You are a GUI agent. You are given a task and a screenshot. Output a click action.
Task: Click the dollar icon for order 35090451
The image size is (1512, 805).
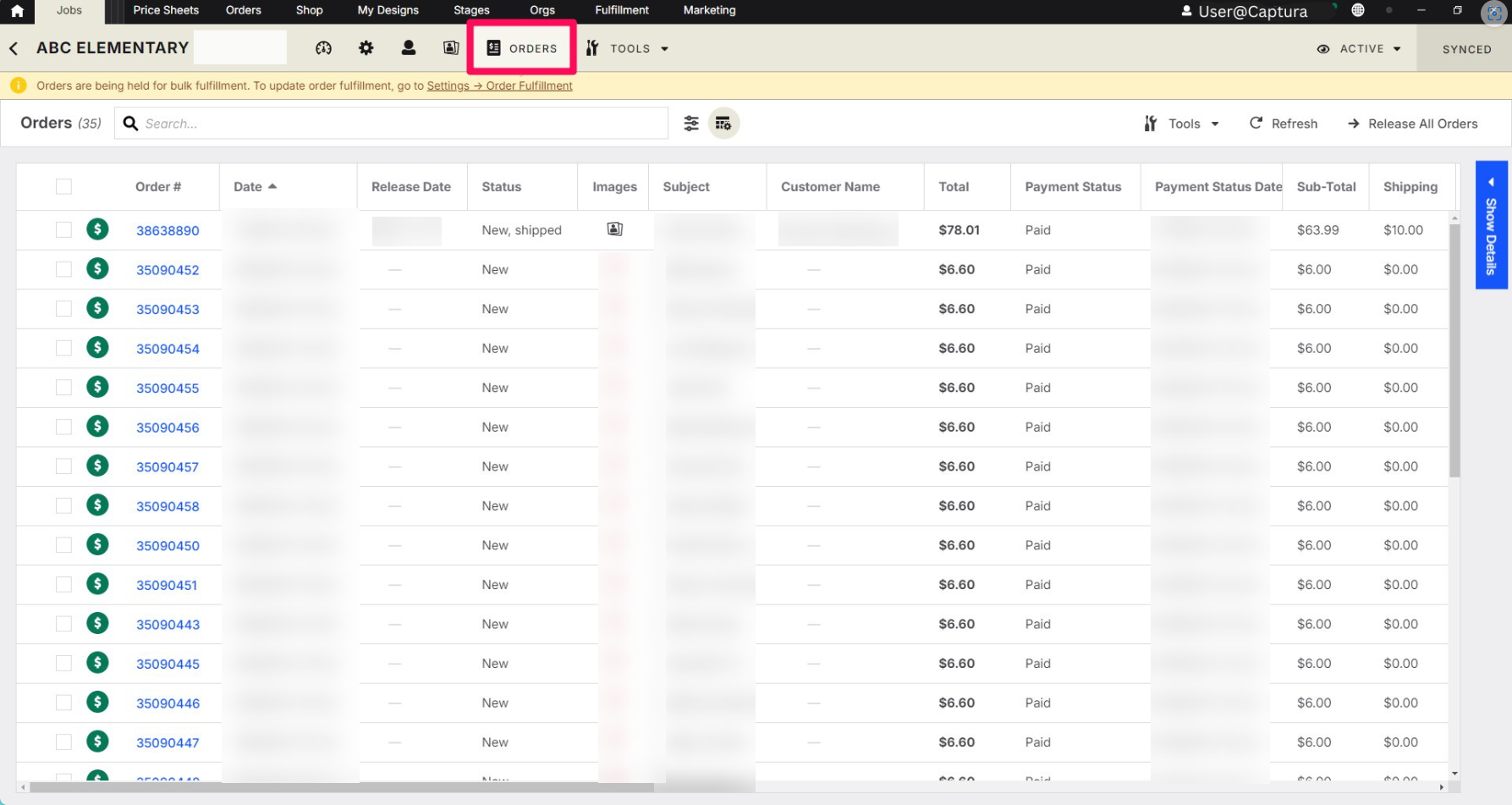[97, 584]
